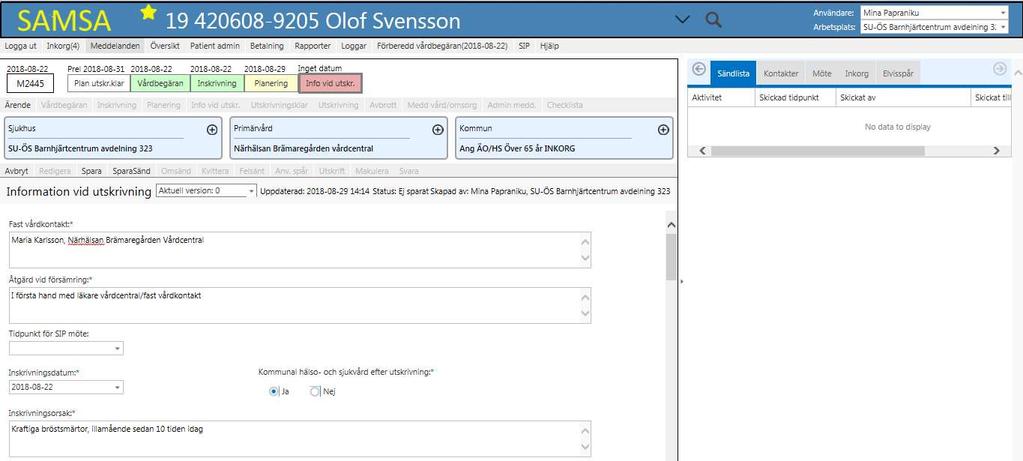Open Förberedd vårdbegäran(2018-08-22) menu item
Screen dimensions: 1023x461
pos(442,46)
